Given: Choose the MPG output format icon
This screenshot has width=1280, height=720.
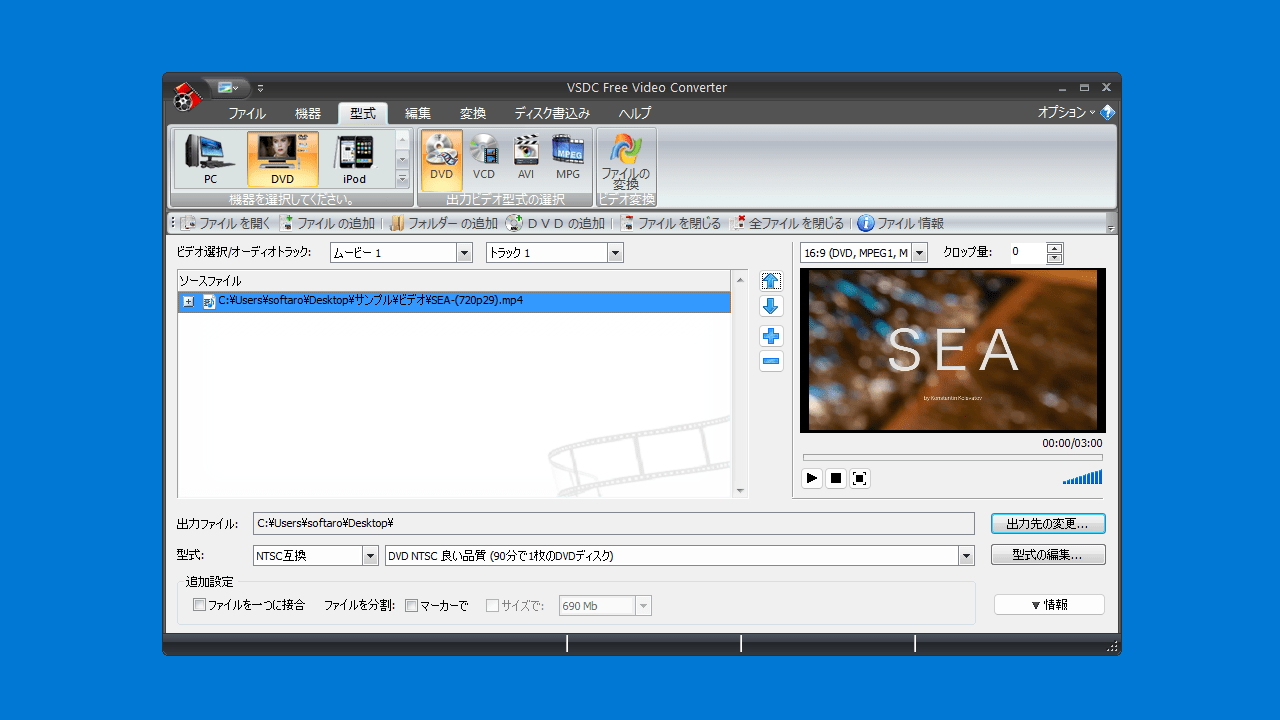Looking at the screenshot, I should pos(568,159).
